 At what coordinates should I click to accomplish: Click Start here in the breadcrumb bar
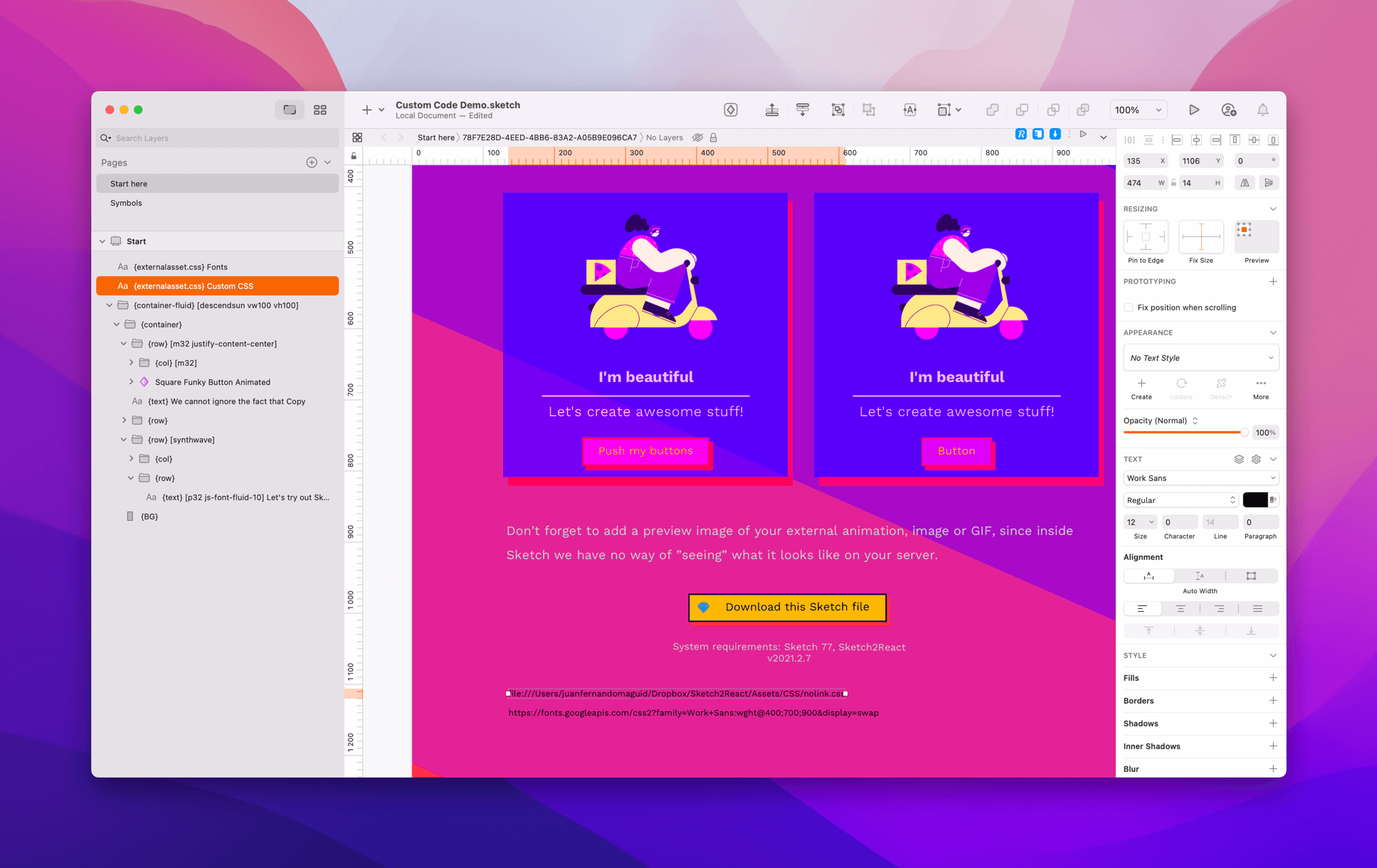[436, 137]
